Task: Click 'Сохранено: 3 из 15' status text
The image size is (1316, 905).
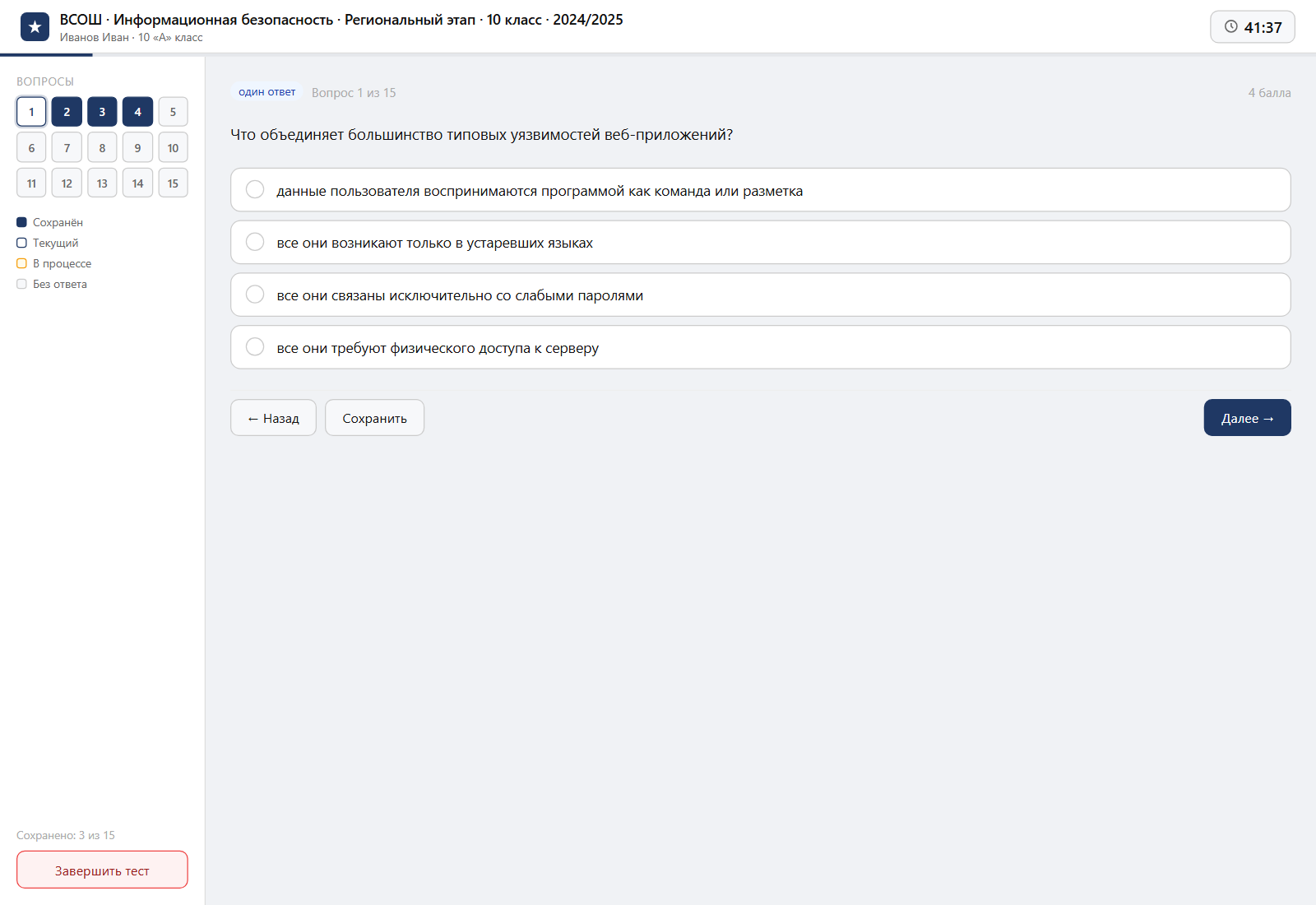Action: (66, 835)
